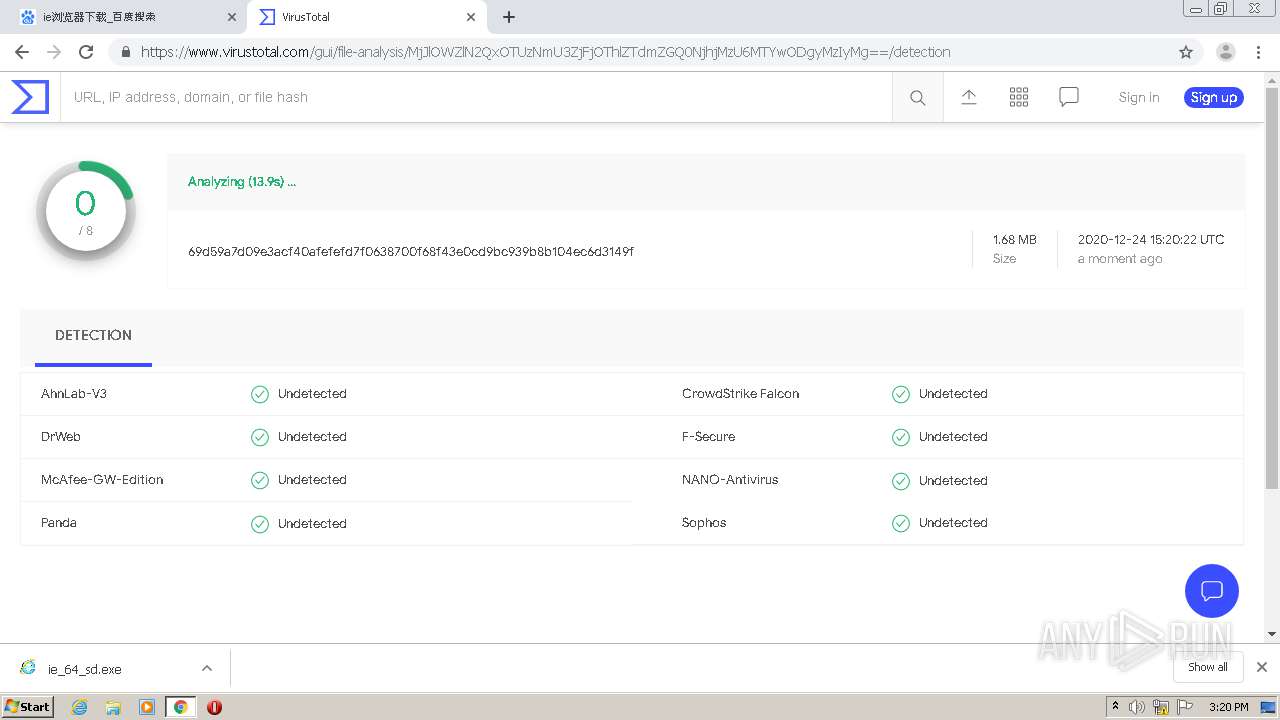Click Undetected result for F-Secure
This screenshot has width=1280, height=720.
click(x=953, y=437)
